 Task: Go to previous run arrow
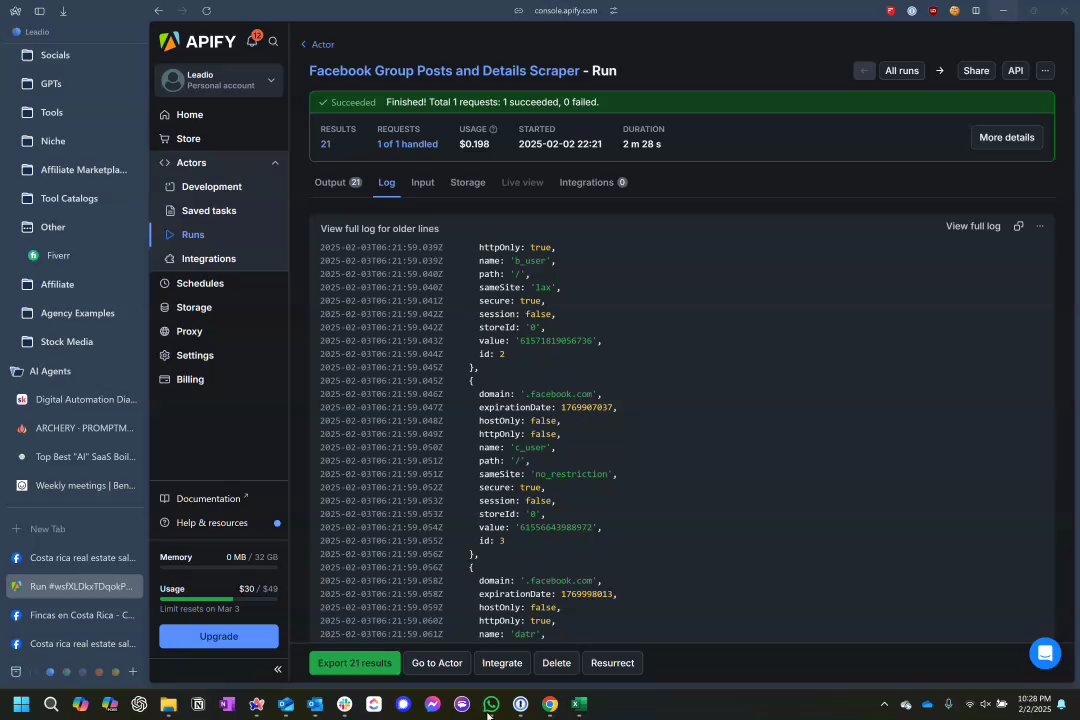[864, 70]
